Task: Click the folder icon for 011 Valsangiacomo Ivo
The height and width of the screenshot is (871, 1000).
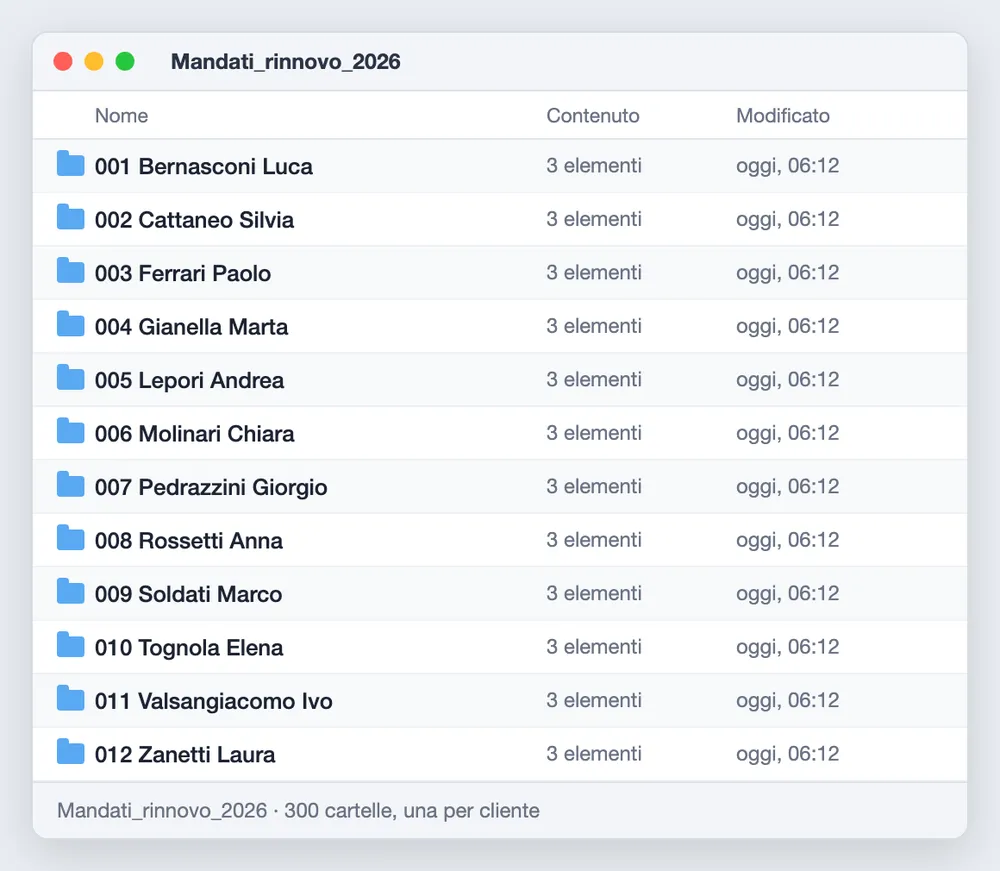Action: (x=70, y=699)
